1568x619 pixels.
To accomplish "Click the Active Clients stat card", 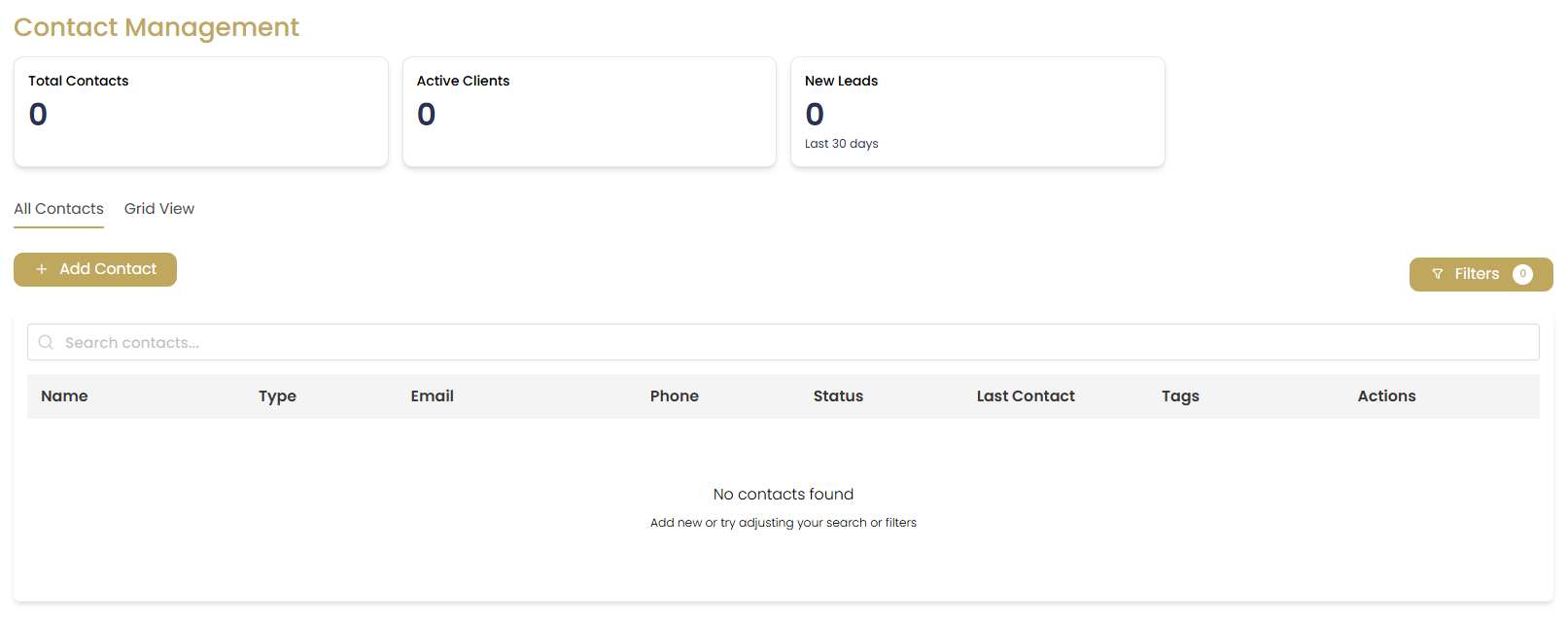I will point(589,111).
